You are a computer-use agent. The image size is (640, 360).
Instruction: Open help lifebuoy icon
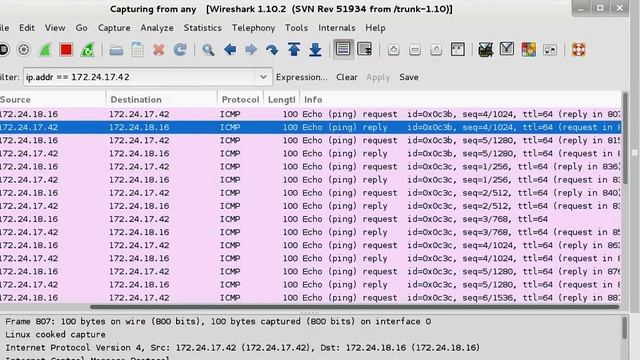pyautogui.click(x=578, y=50)
